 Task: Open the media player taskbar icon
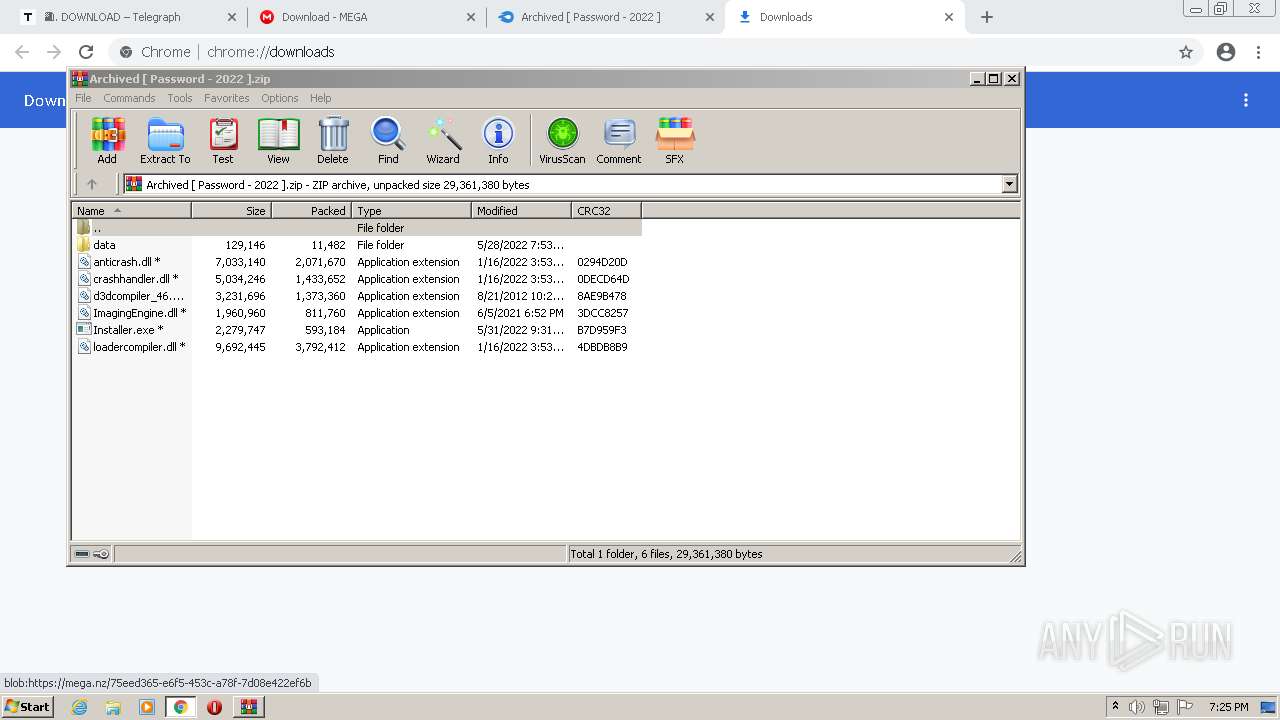click(147, 707)
